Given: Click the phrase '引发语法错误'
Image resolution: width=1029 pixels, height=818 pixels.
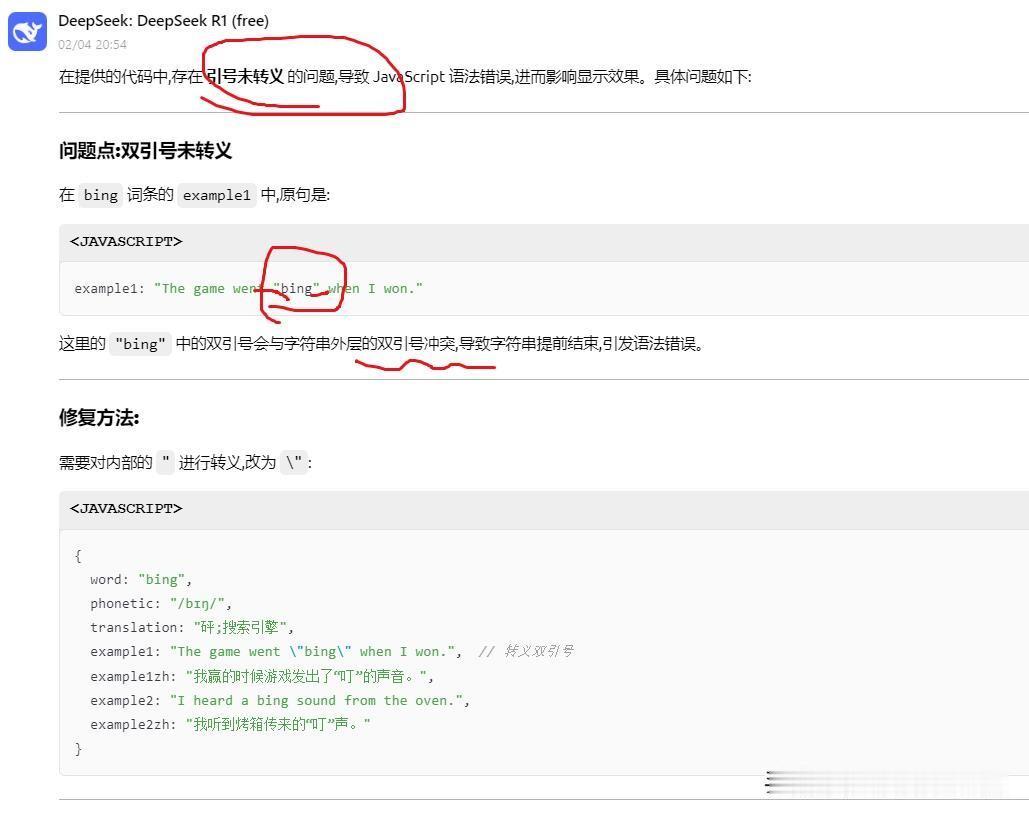Looking at the screenshot, I should 648,344.
